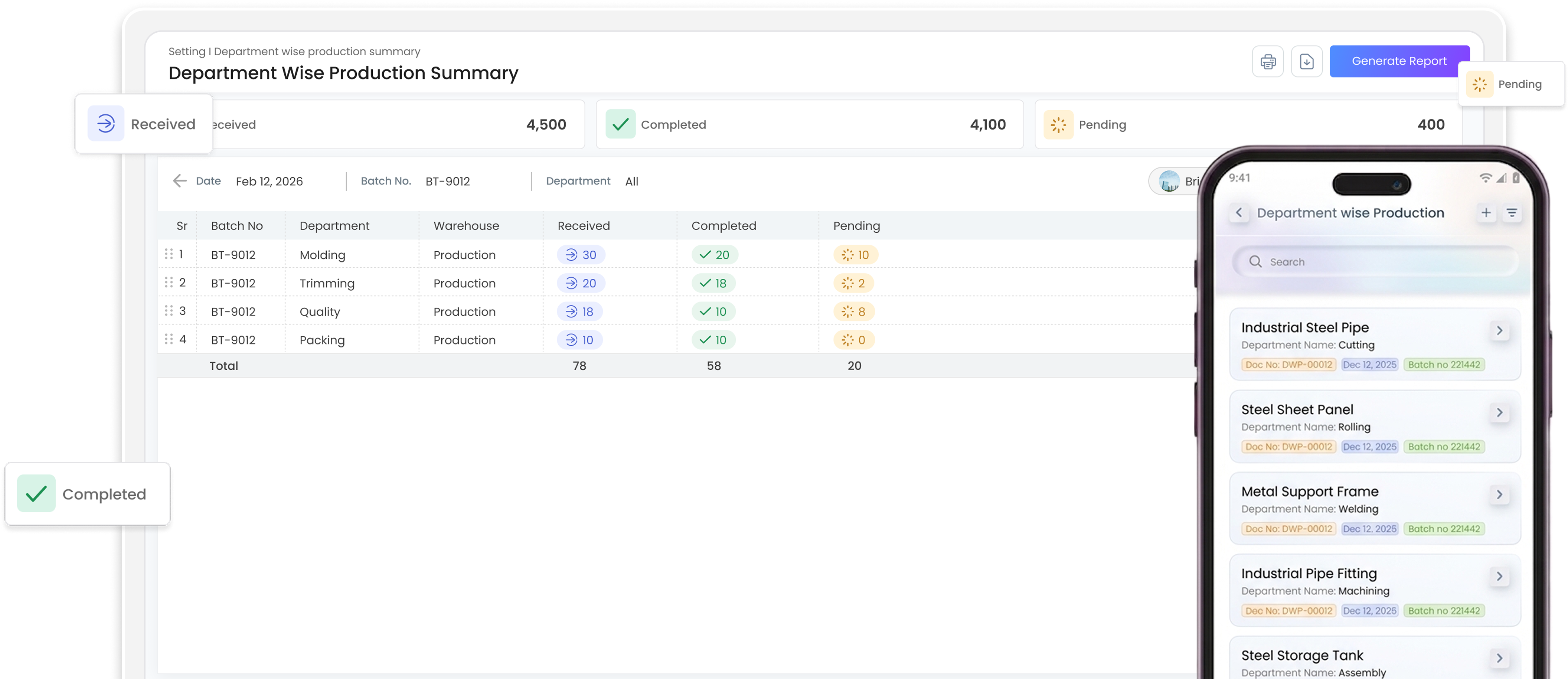Tap the plus icon in the mobile header
1568x679 pixels.
point(1486,212)
